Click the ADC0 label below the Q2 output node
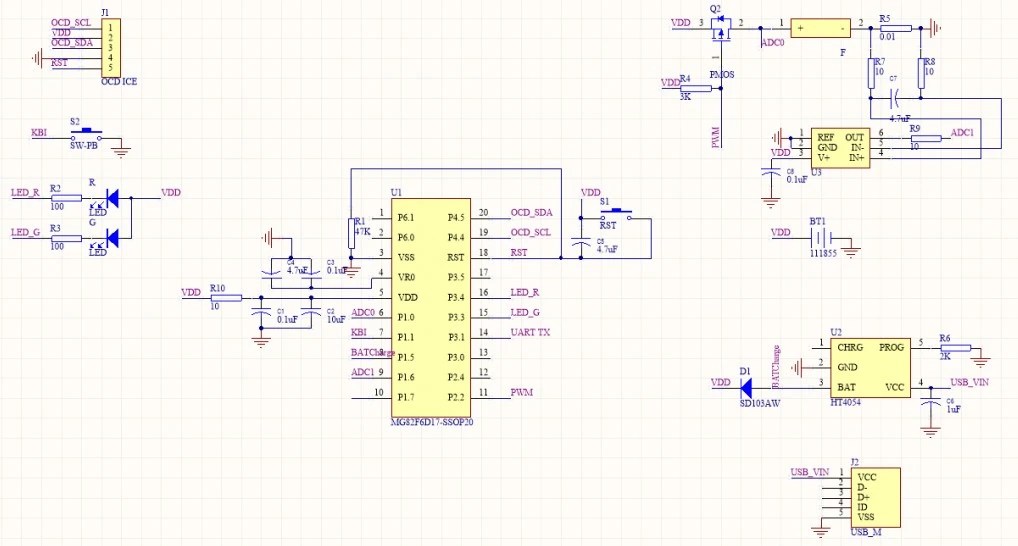The width and height of the screenshot is (1018, 546). (x=773, y=42)
